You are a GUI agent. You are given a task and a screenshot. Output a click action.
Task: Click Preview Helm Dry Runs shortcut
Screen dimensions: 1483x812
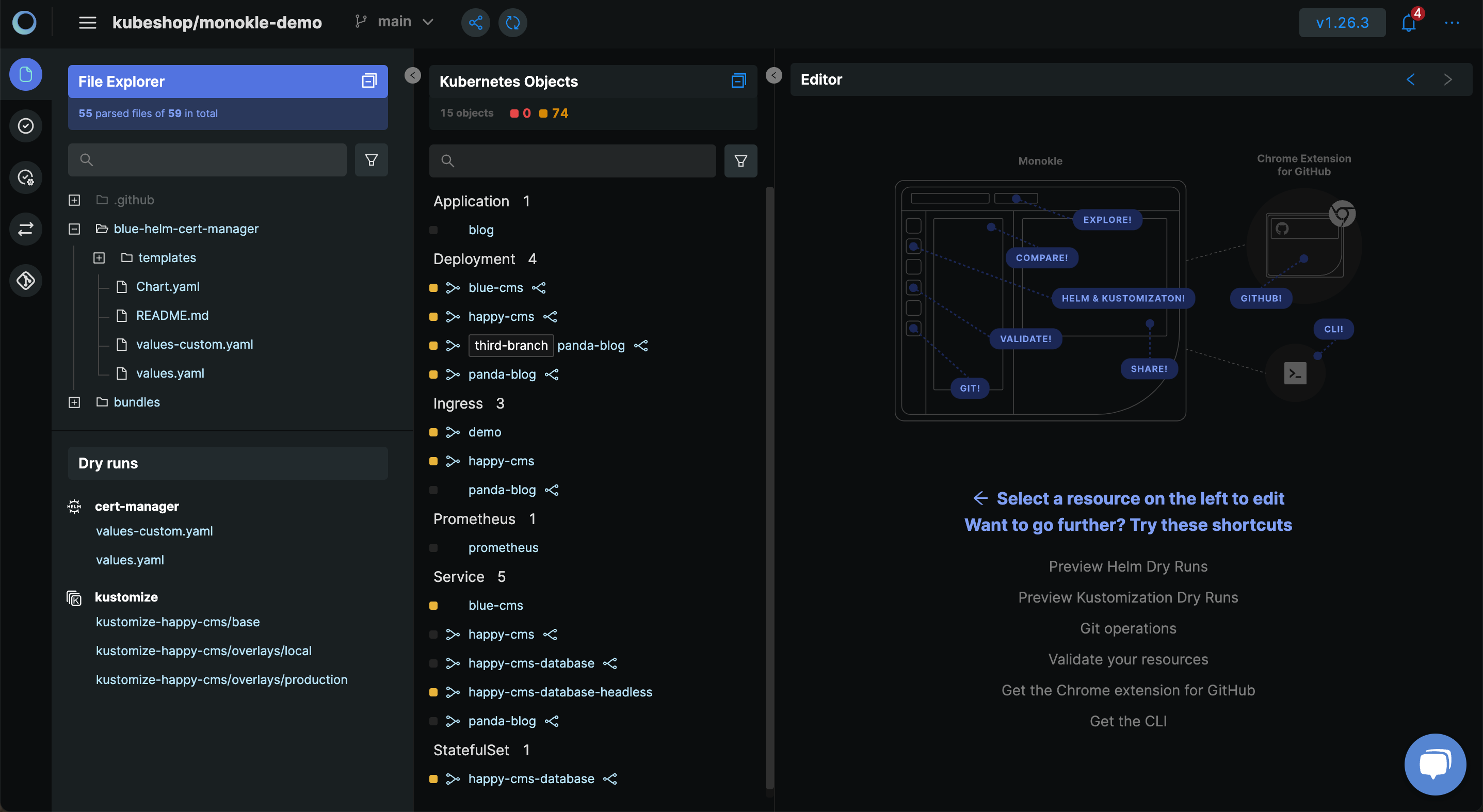[x=1128, y=566]
